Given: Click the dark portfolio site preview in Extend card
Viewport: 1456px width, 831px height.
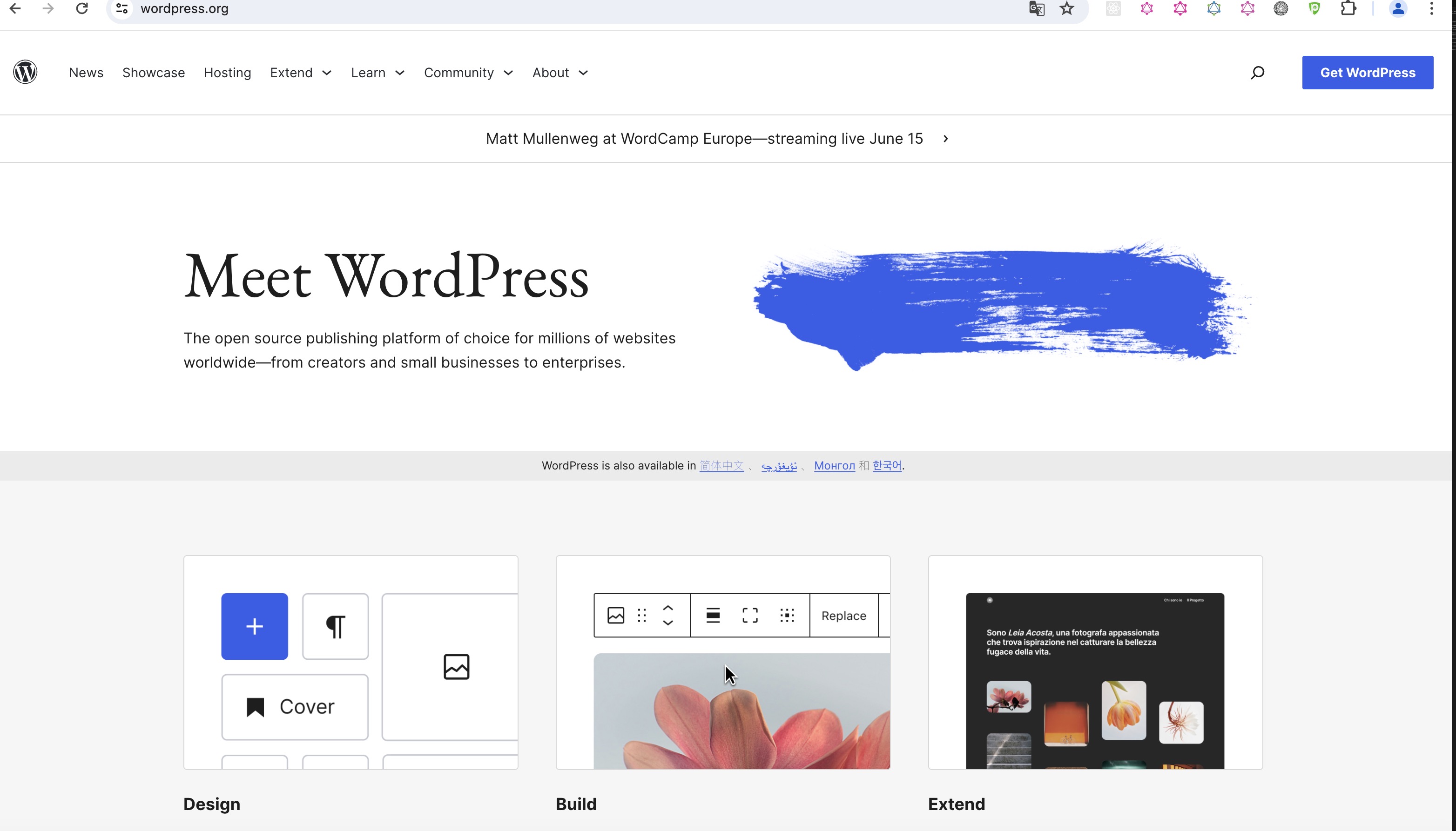Looking at the screenshot, I should (1095, 681).
